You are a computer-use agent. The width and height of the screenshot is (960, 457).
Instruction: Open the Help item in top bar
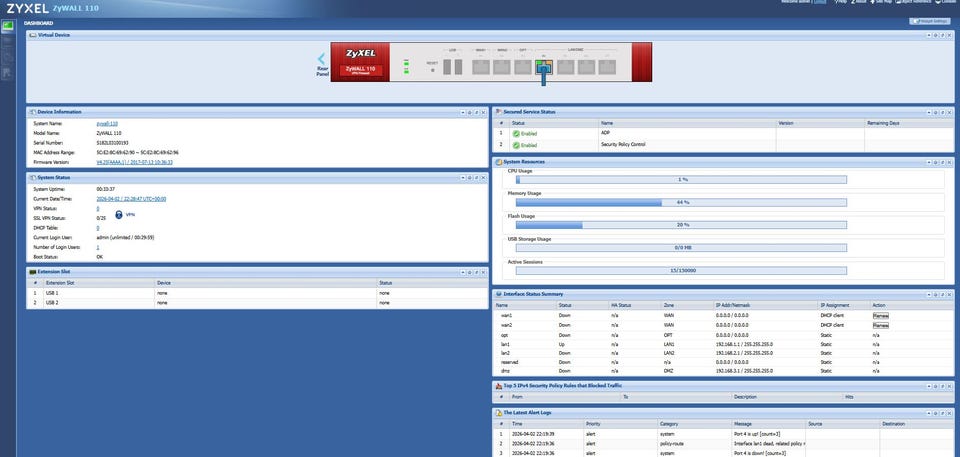coord(841,2)
